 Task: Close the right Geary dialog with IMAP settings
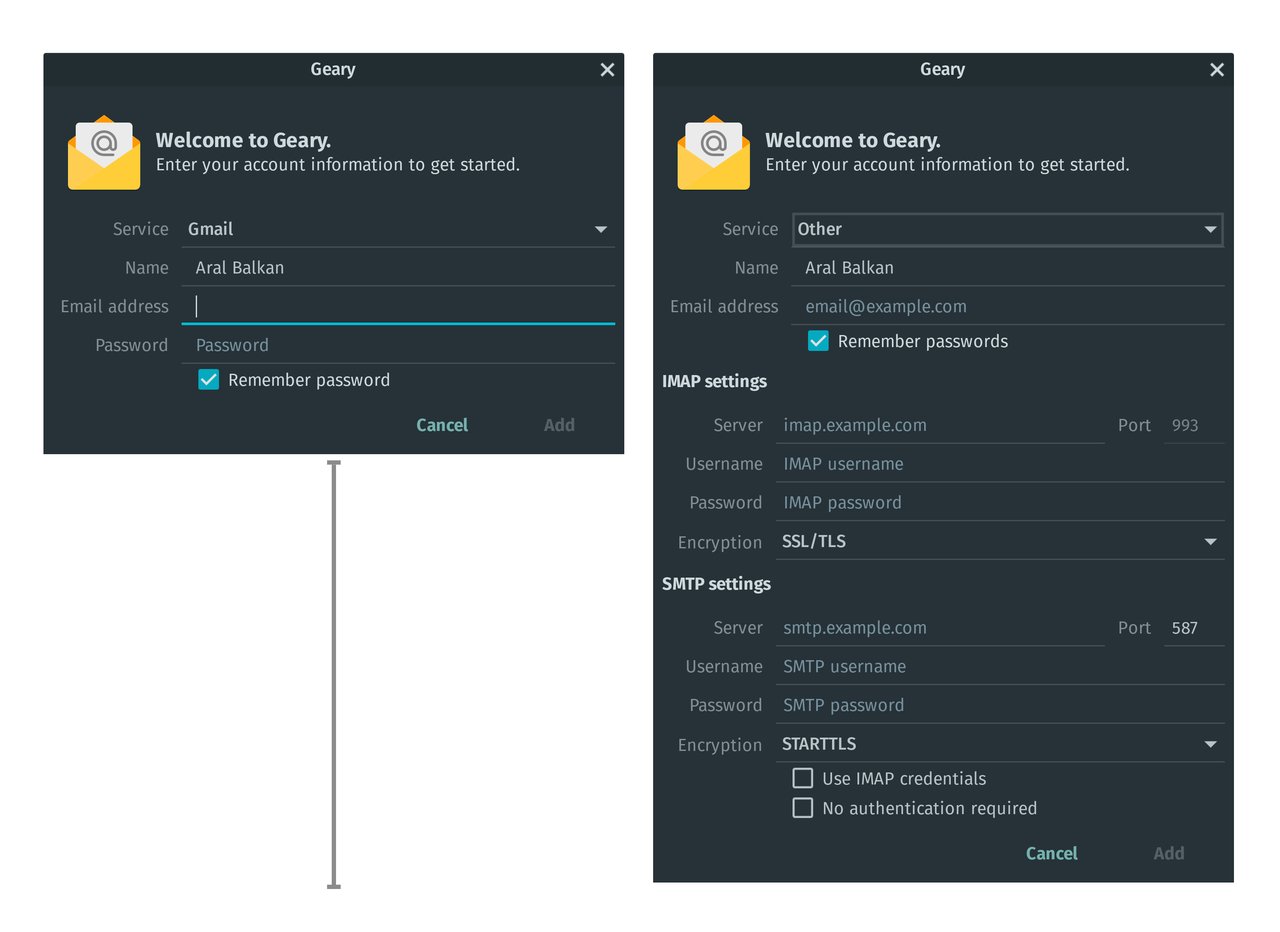click(x=1217, y=69)
